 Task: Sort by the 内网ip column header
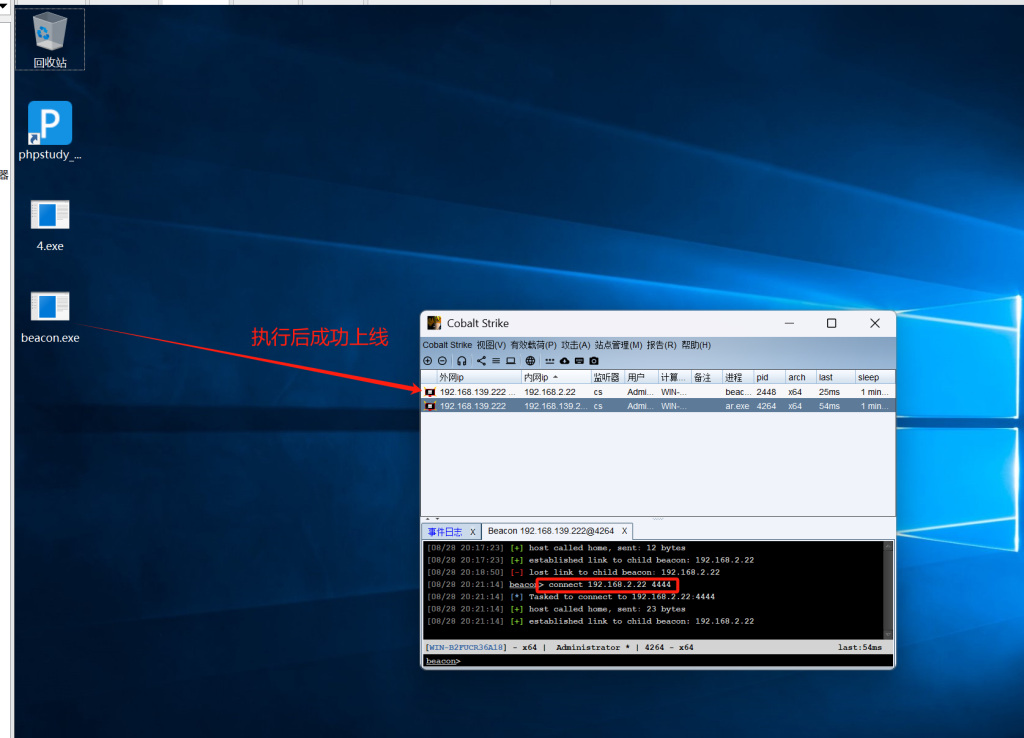tap(556, 377)
